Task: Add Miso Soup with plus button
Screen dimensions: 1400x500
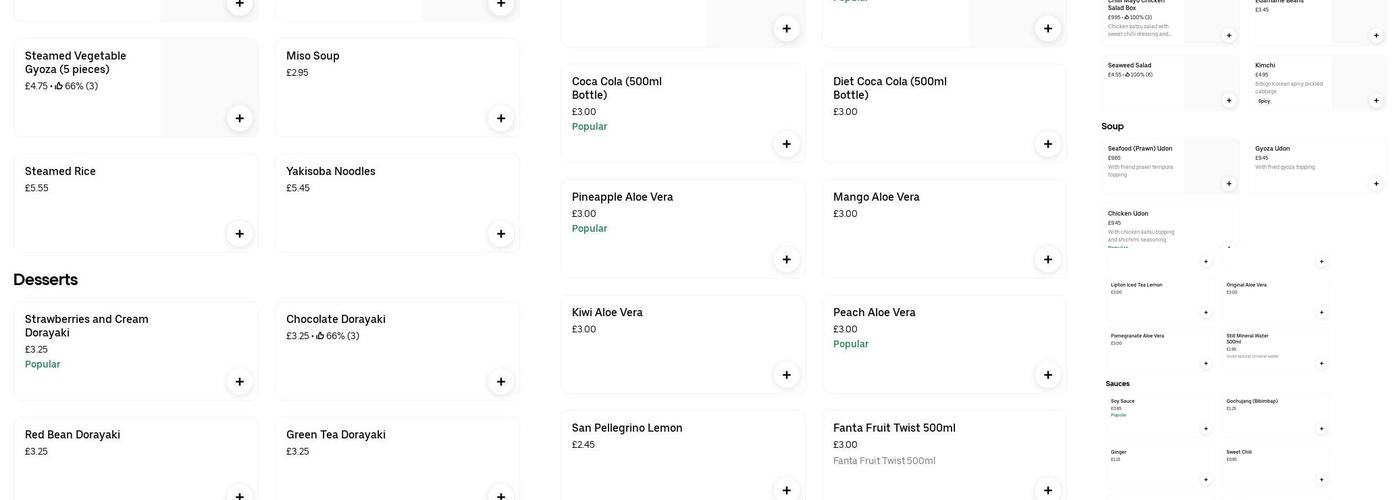Action: [501, 118]
